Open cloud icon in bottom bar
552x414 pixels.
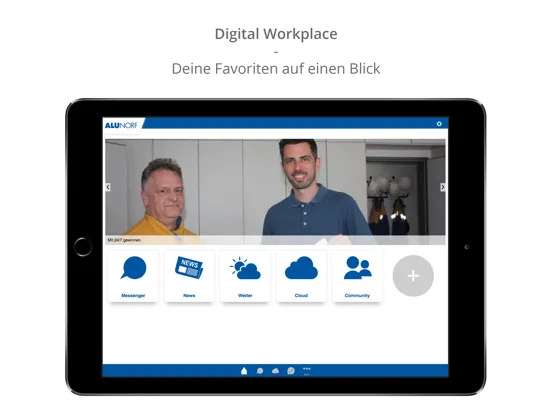[275, 371]
